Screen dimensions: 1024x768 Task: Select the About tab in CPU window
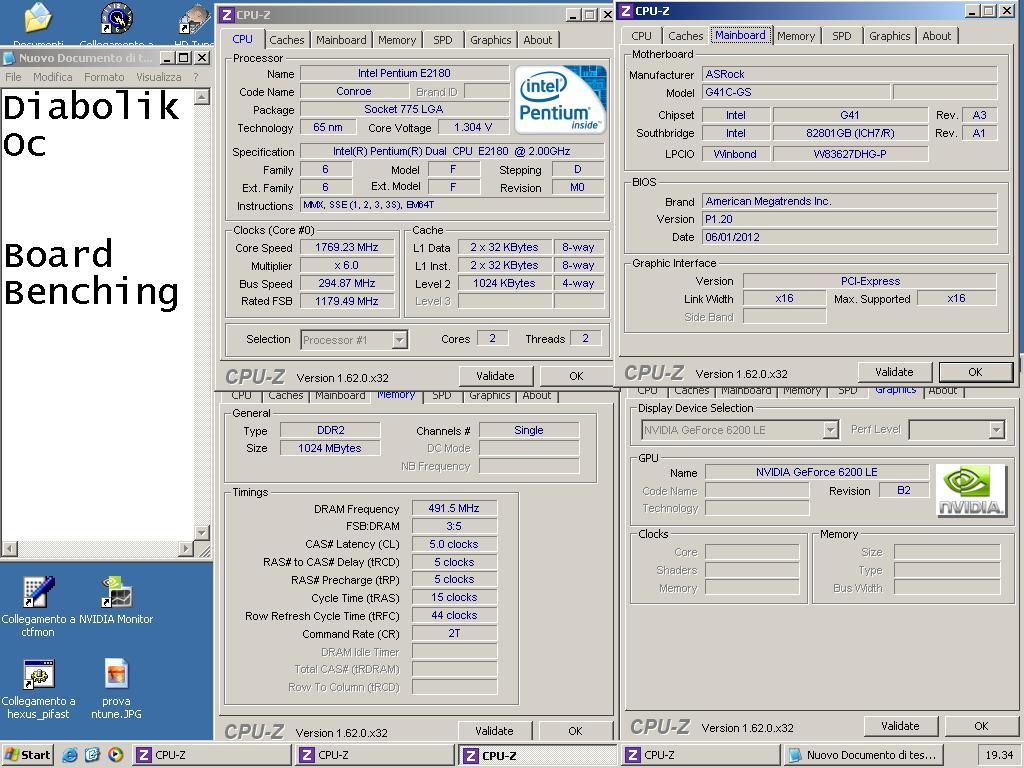(537, 40)
